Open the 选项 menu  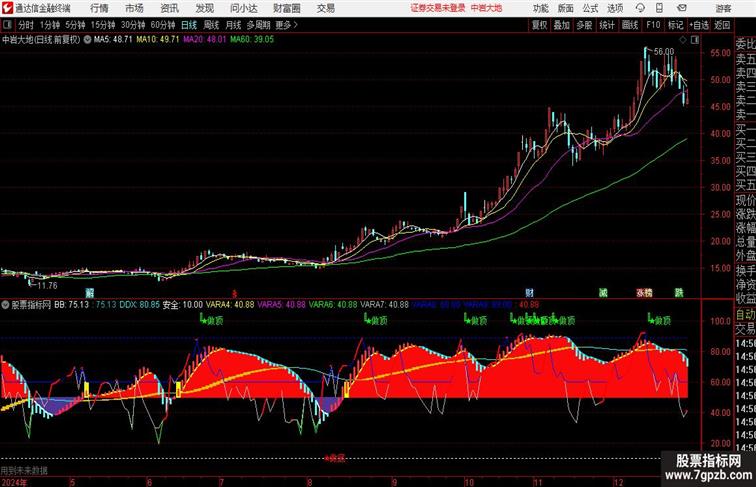point(615,8)
